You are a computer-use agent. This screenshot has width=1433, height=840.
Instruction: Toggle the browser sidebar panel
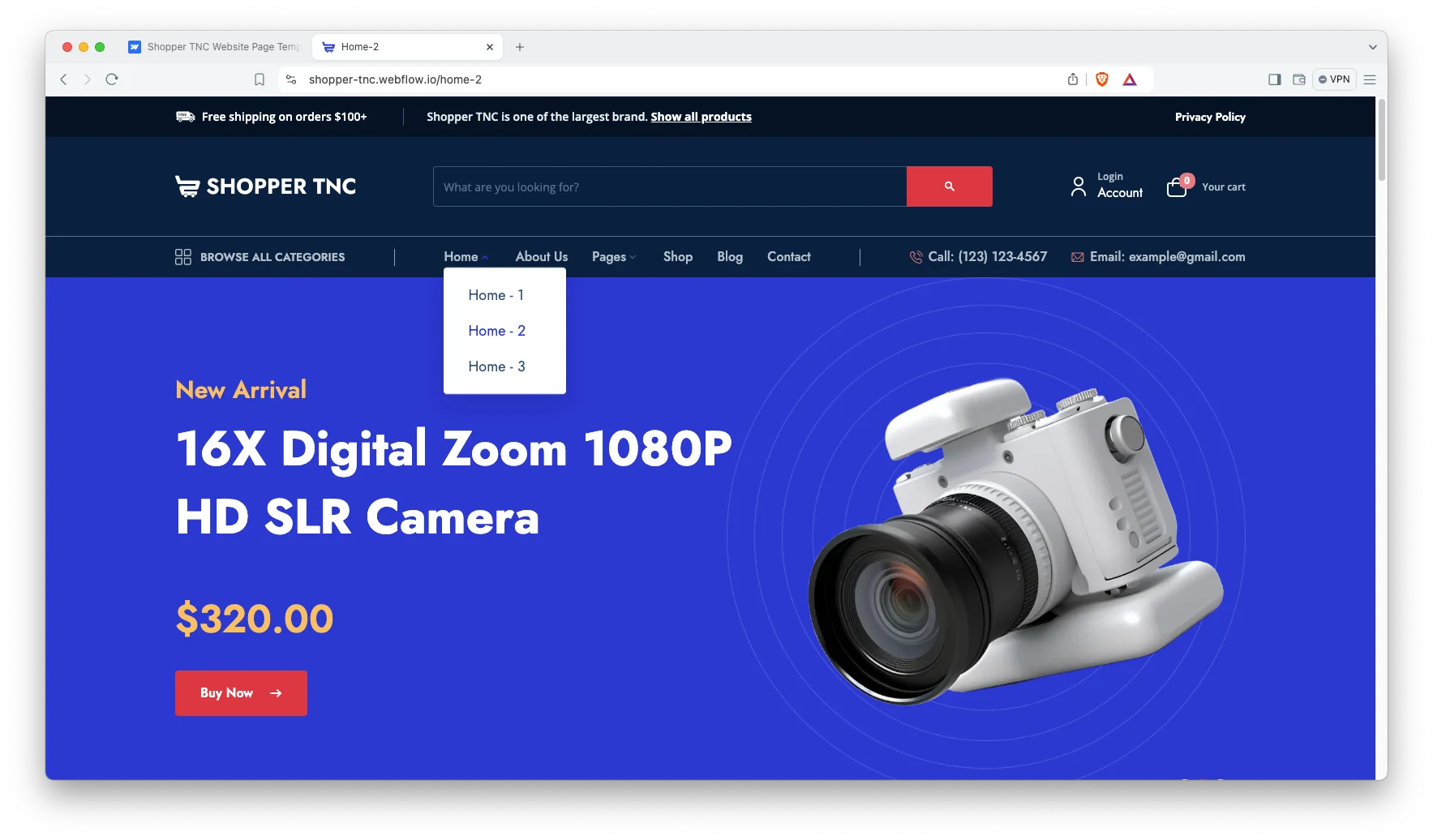[x=1274, y=79]
